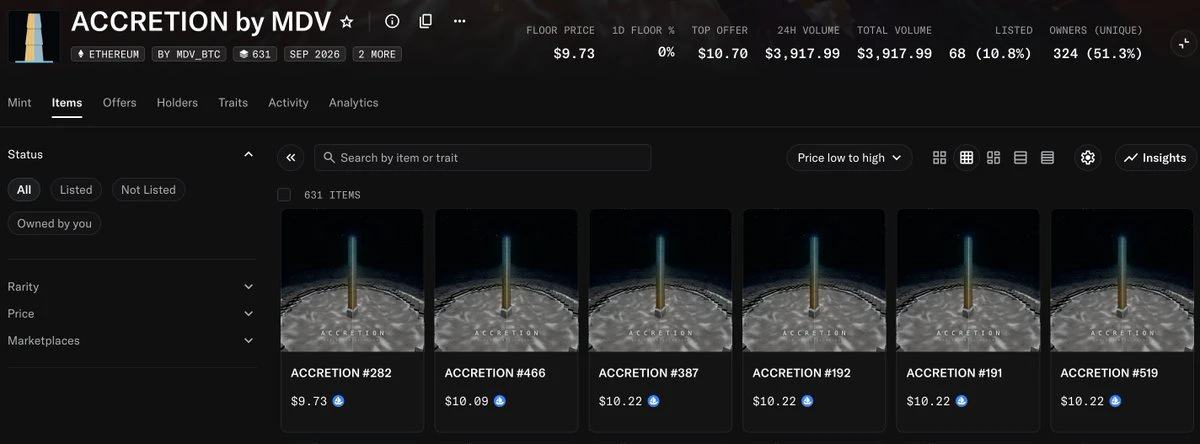Viewport: 1200px width, 444px height.
Task: Switch to the Traits tab
Action: point(233,102)
